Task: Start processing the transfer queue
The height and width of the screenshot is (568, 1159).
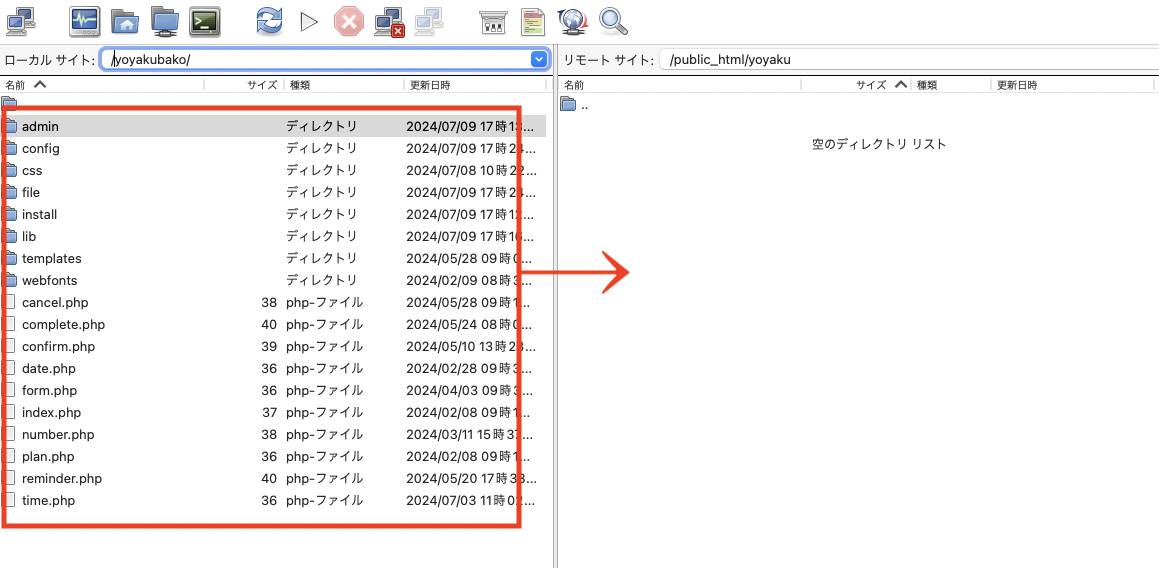Action: click(x=309, y=22)
